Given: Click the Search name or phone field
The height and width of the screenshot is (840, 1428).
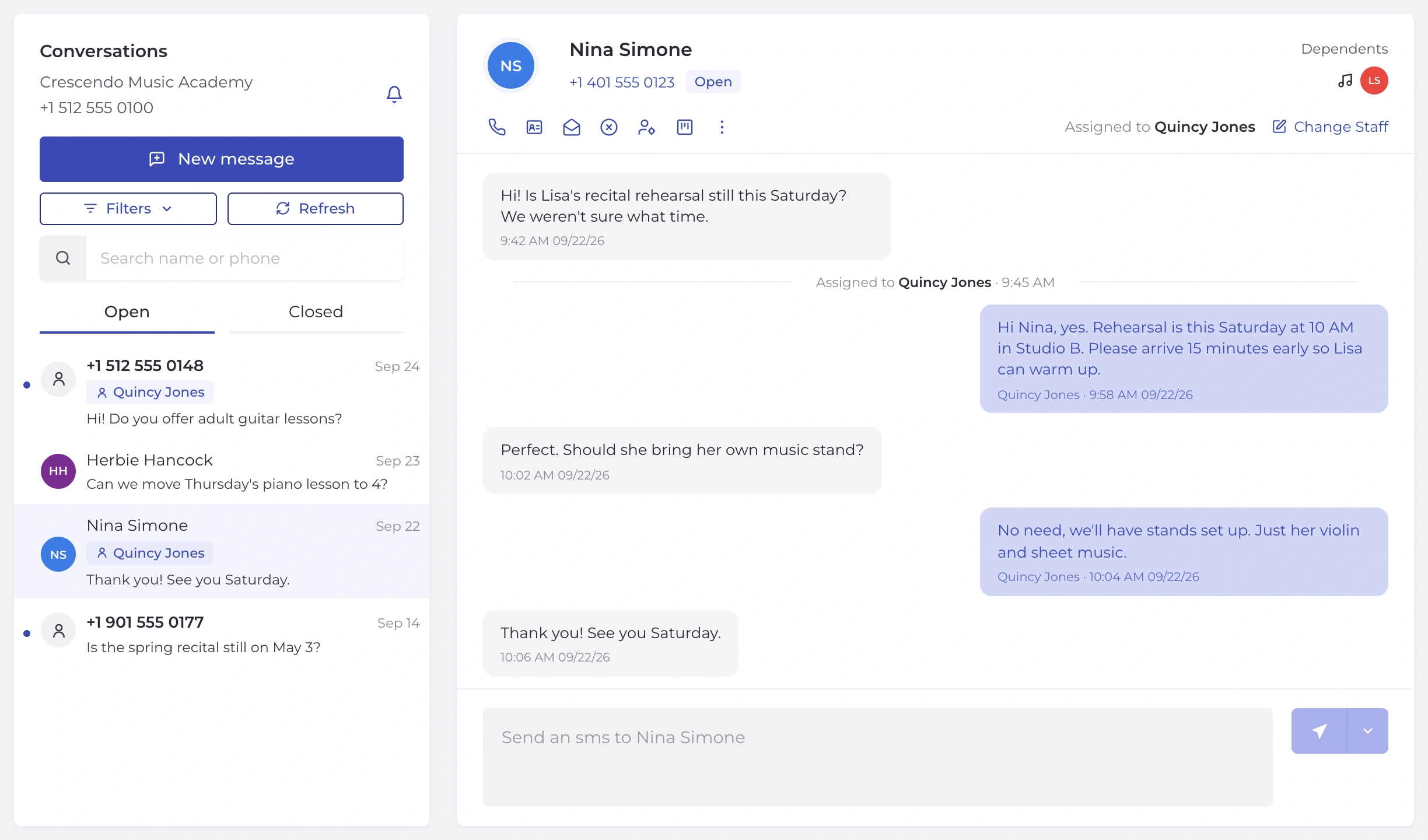Looking at the screenshot, I should pos(245,258).
